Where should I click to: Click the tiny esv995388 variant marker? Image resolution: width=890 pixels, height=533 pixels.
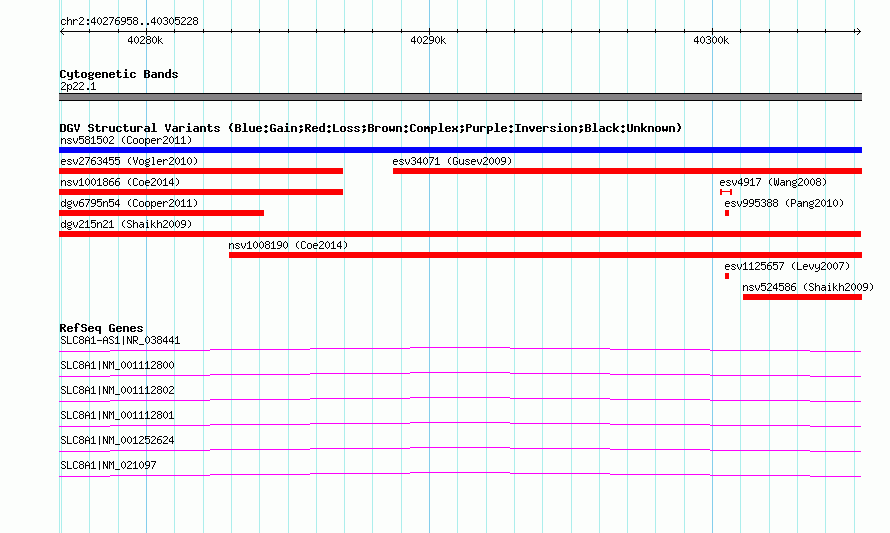727,213
